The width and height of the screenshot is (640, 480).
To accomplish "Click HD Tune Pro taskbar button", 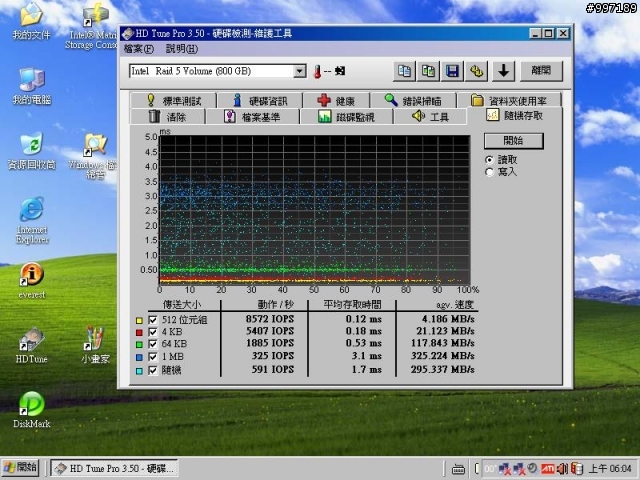I will click(x=115, y=468).
